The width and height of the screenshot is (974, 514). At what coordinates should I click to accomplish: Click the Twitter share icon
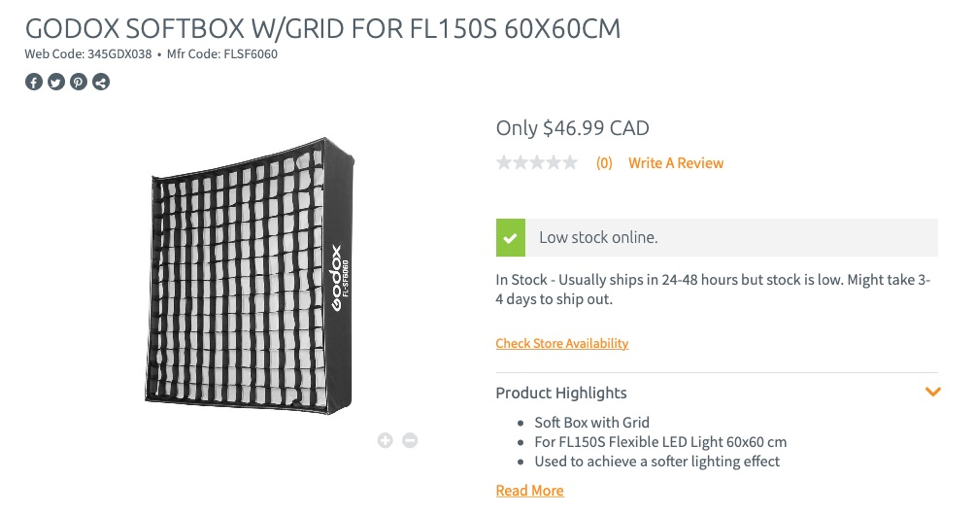coord(56,82)
